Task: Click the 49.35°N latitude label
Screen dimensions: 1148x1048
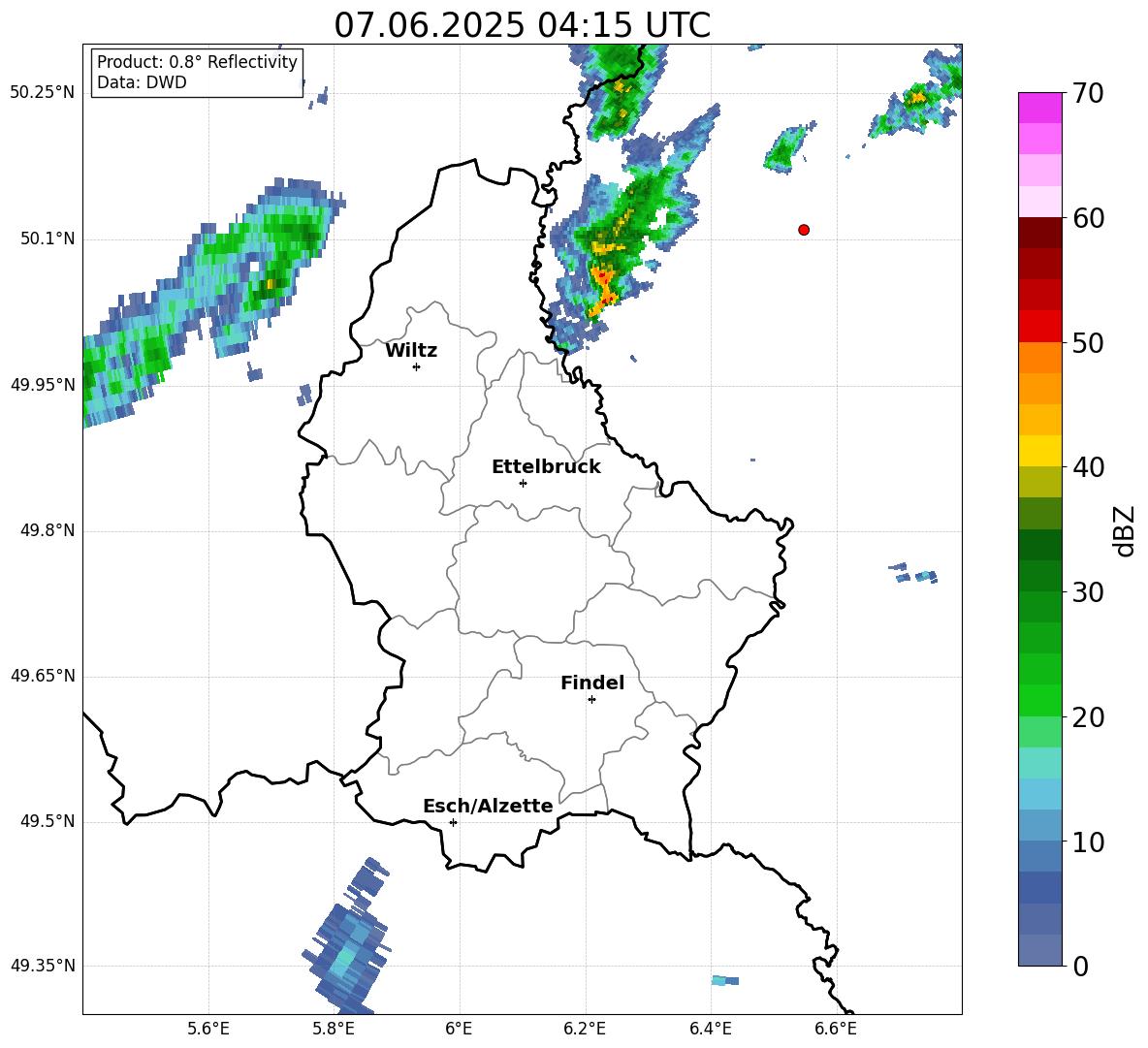Action: pyautogui.click(x=43, y=966)
